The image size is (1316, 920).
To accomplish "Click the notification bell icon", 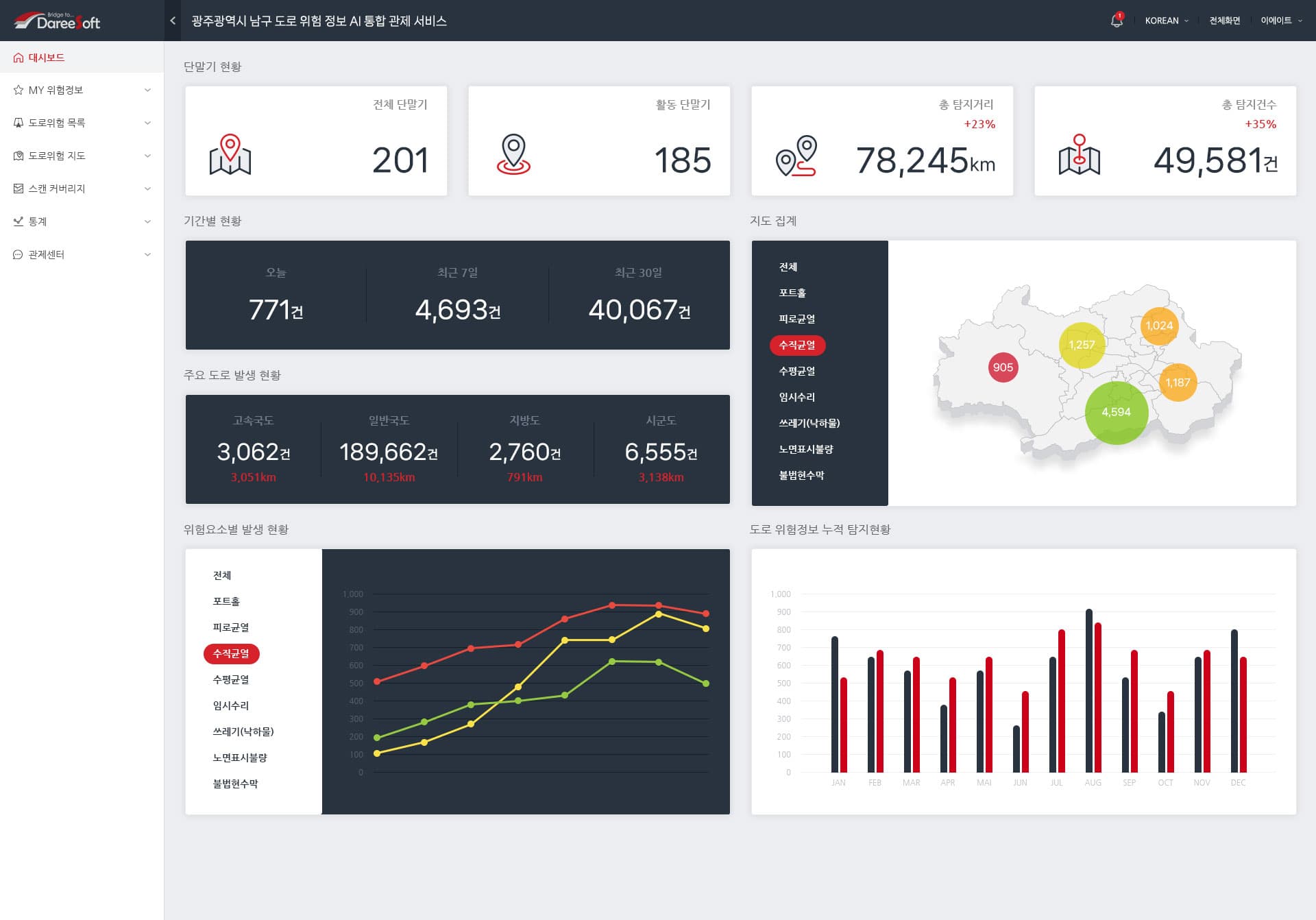I will click(x=1116, y=21).
